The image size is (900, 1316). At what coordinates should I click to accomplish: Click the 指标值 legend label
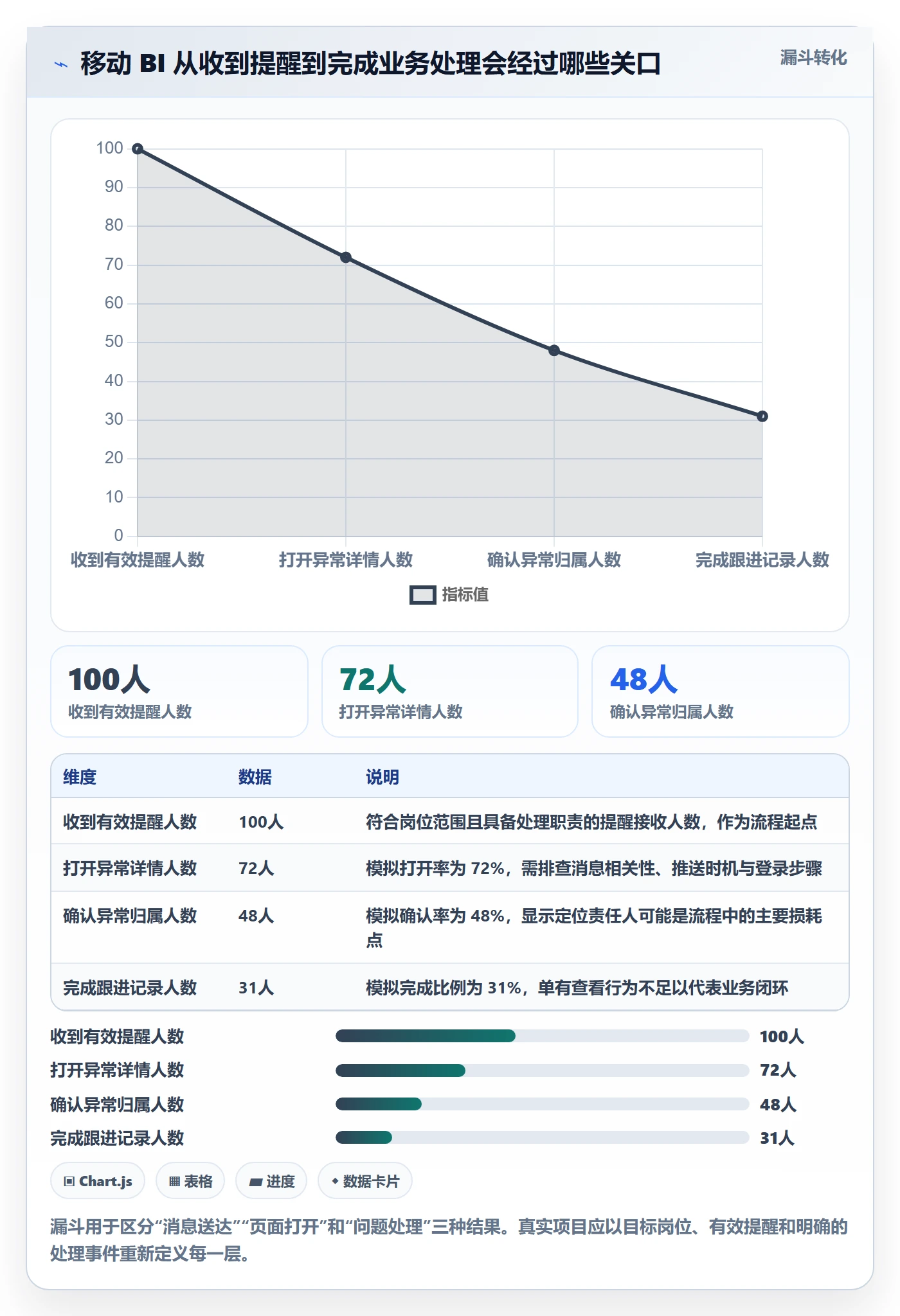465,595
